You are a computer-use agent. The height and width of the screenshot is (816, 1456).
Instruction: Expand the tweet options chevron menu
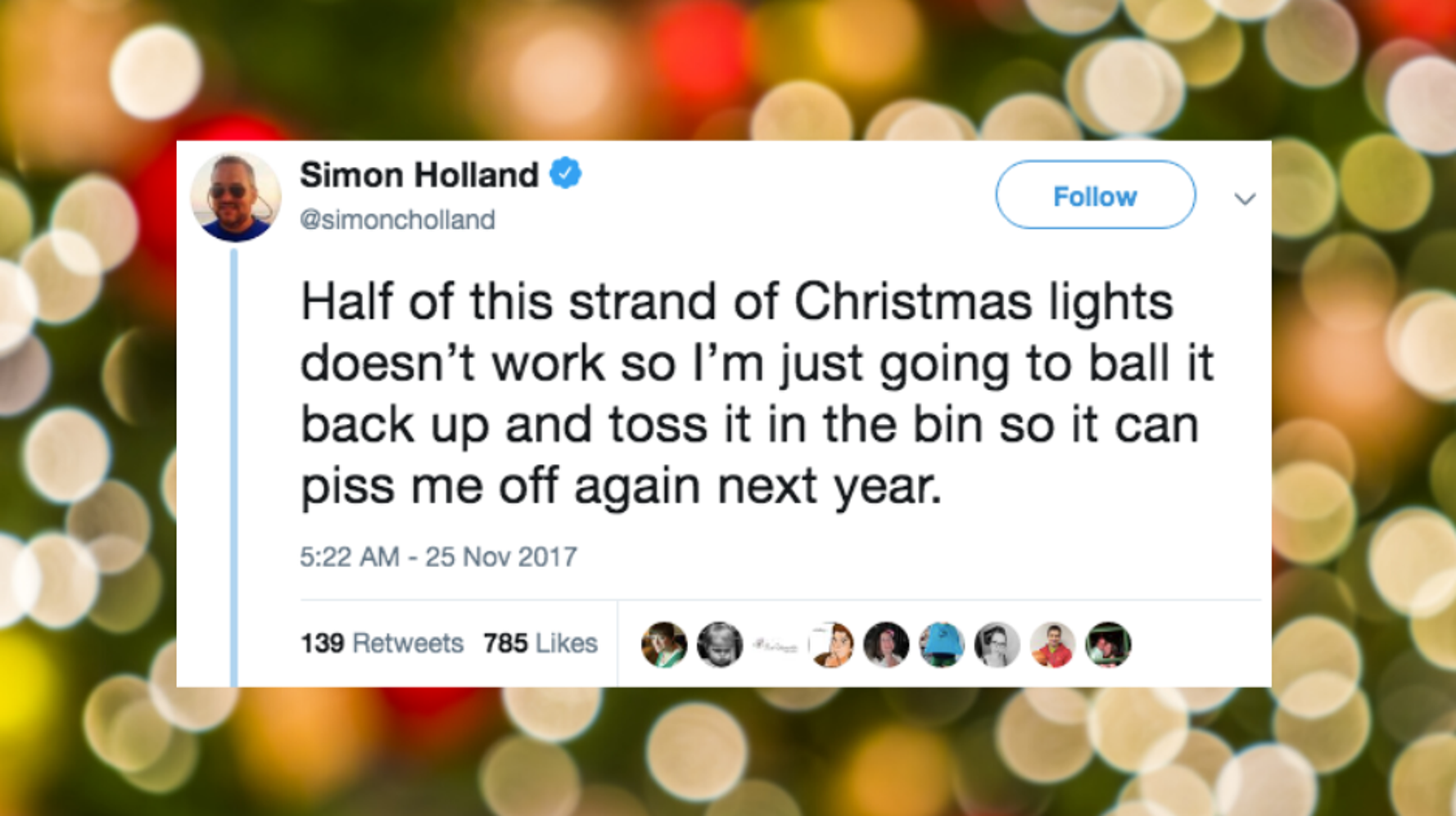(1245, 199)
